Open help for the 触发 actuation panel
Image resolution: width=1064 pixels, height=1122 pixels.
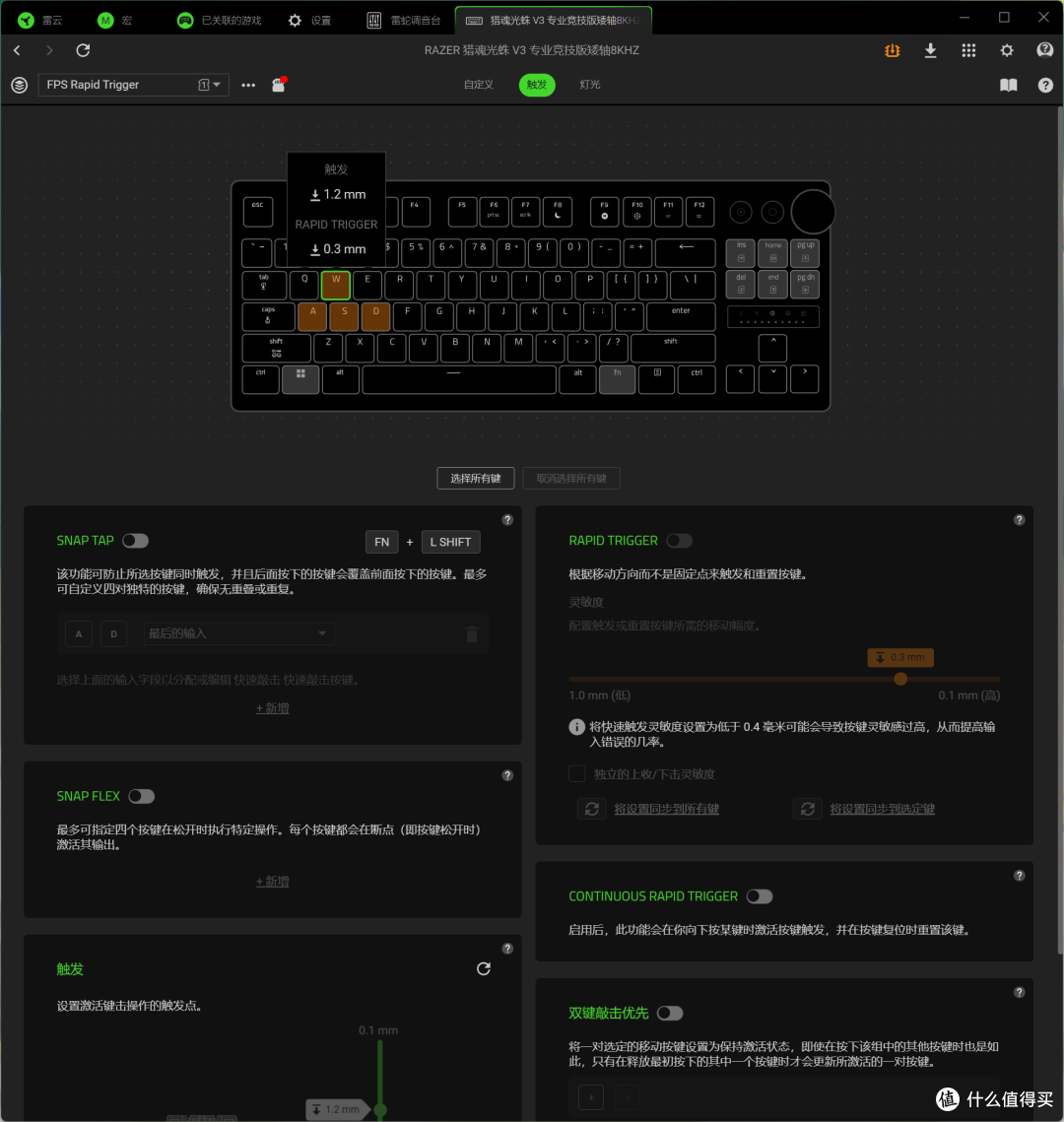(x=507, y=948)
